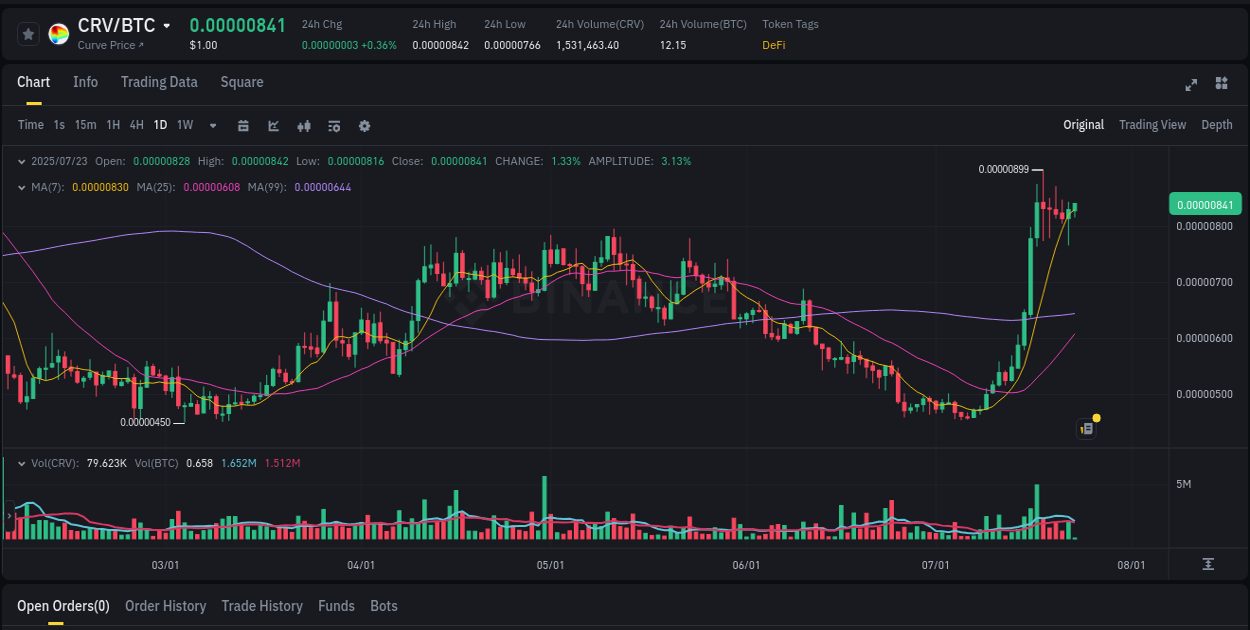Switch chart to Trading View mode
This screenshot has width=1250, height=630.
tap(1152, 125)
